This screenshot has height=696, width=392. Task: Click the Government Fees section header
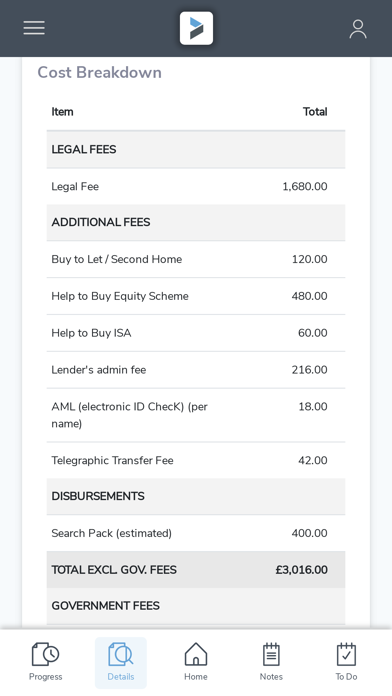click(196, 606)
